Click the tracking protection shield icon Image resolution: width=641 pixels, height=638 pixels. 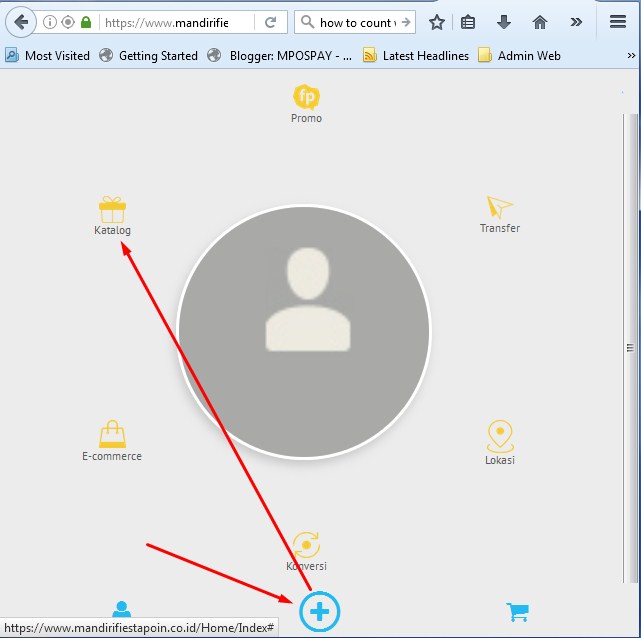68,22
